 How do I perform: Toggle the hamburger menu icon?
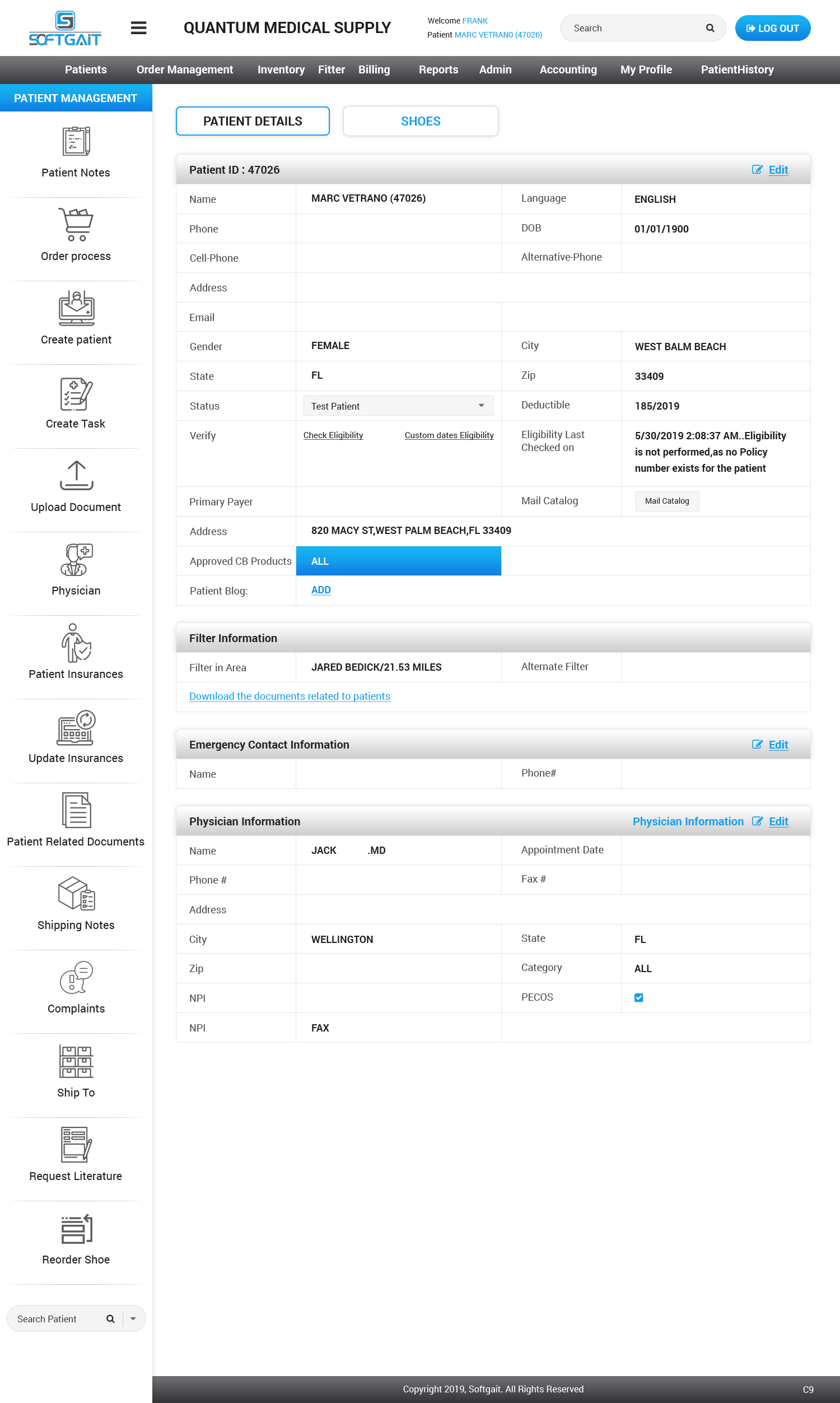[x=139, y=28]
